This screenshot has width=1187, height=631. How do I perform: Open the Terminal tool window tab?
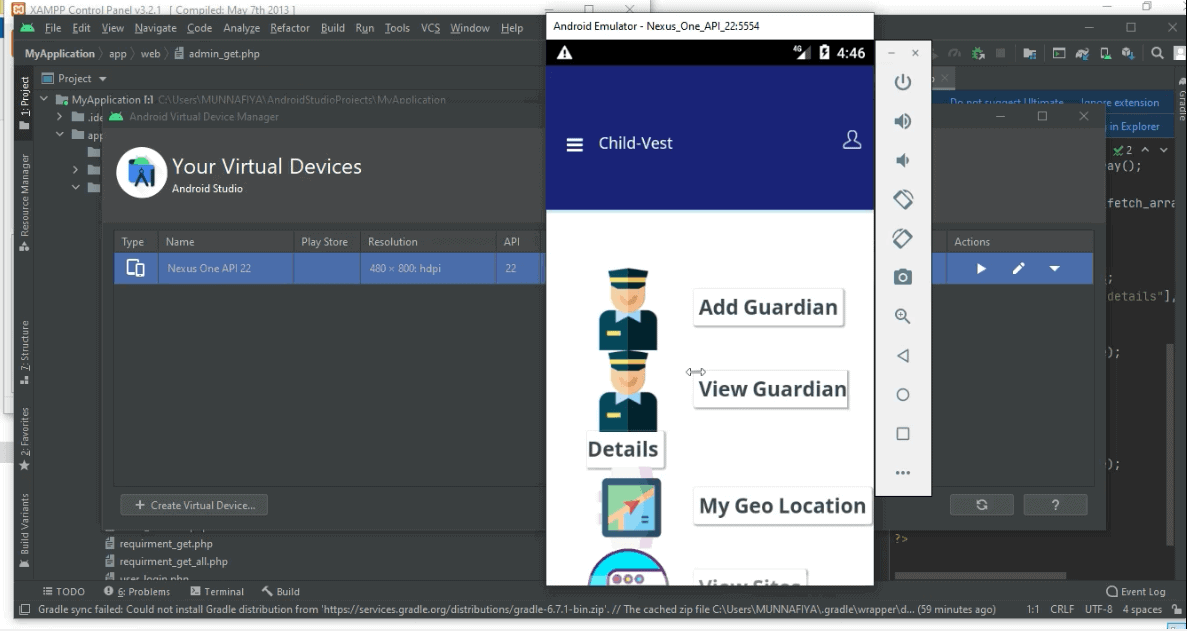(217, 592)
